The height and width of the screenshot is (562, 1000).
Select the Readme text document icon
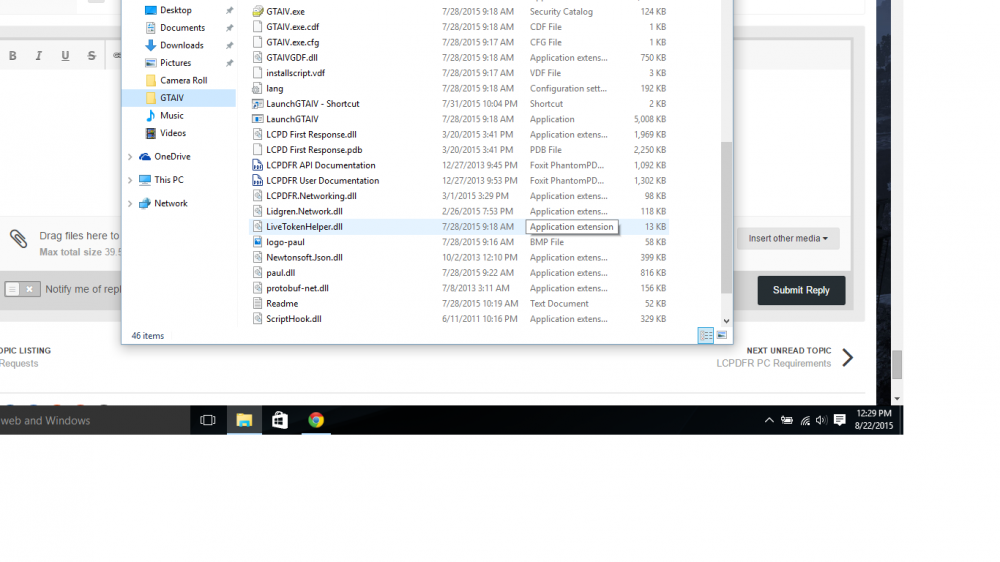click(x=258, y=304)
